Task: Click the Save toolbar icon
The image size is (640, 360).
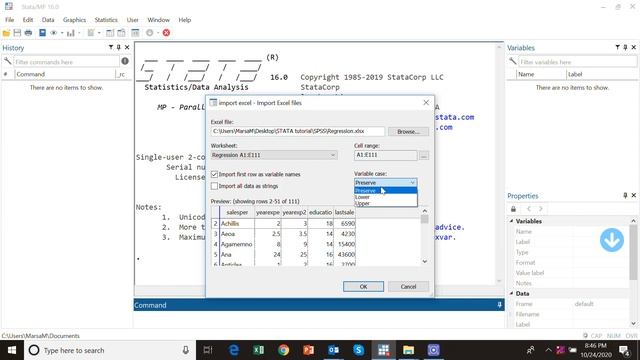Action: tap(17, 33)
